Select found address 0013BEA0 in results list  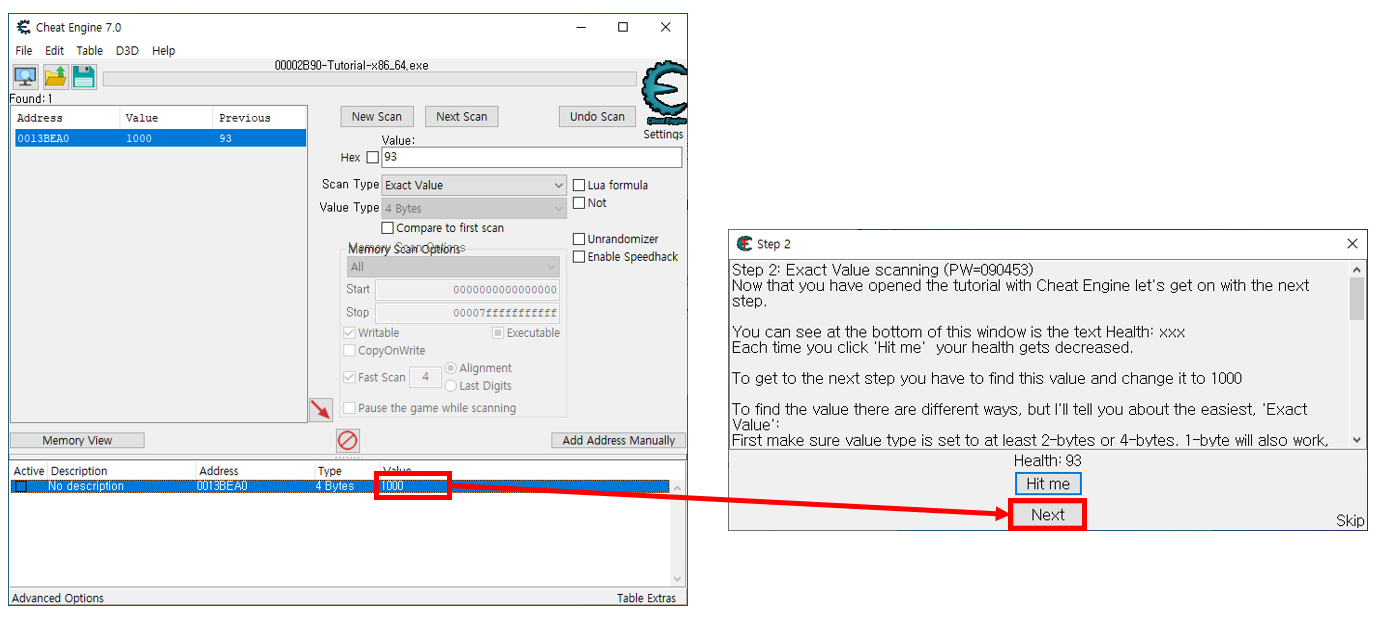pyautogui.click(x=159, y=138)
